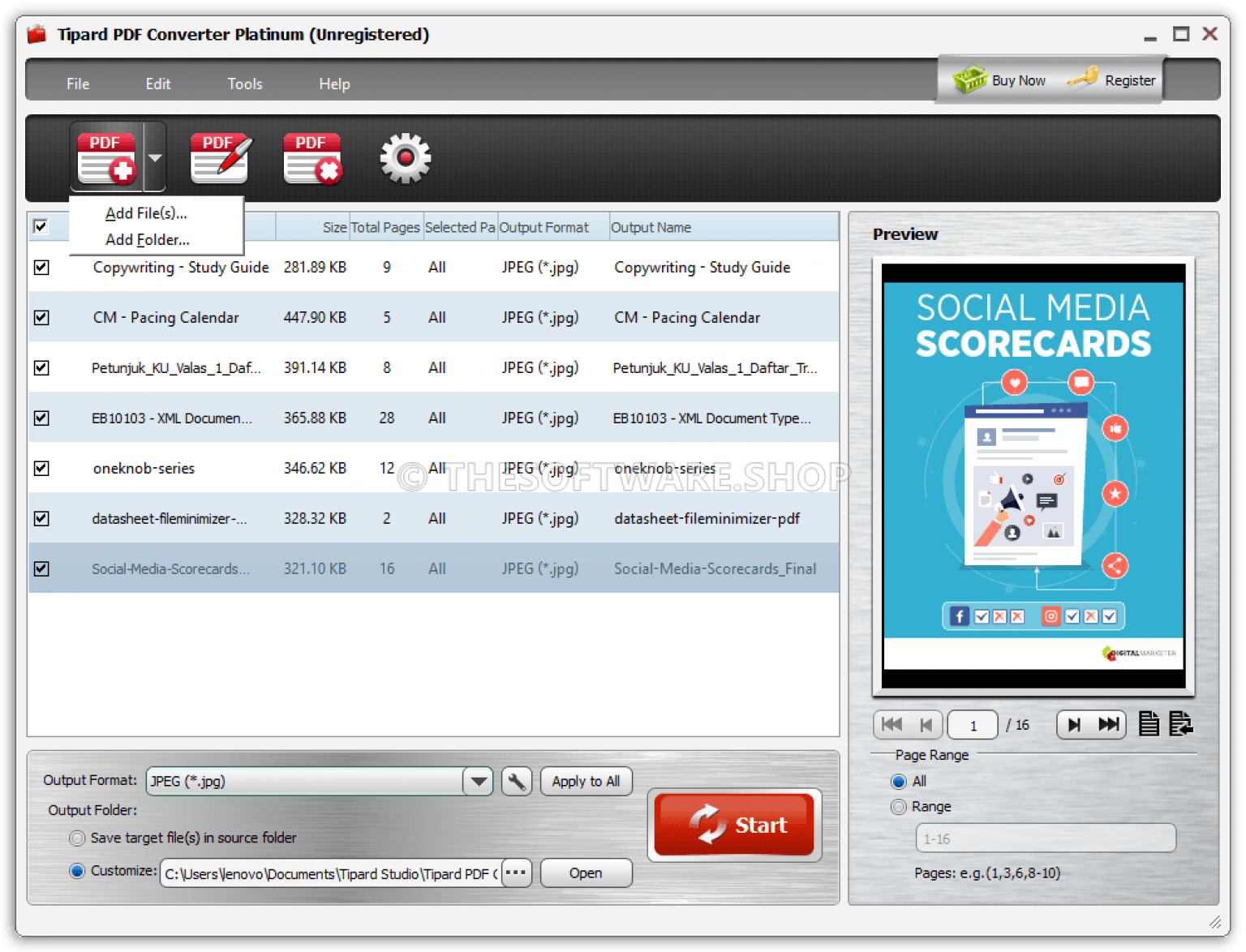Viewport: 1246px width, 952px height.
Task: Click the single page view icon
Action: [x=1149, y=723]
